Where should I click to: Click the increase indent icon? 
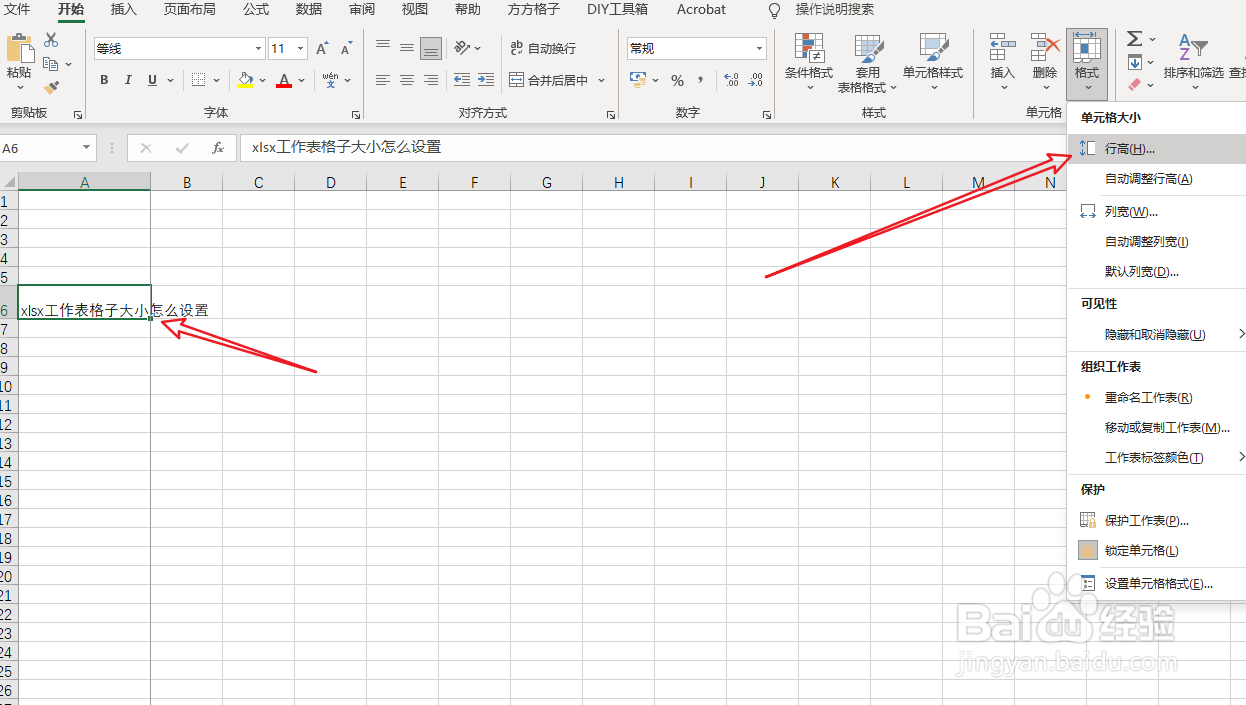point(485,80)
